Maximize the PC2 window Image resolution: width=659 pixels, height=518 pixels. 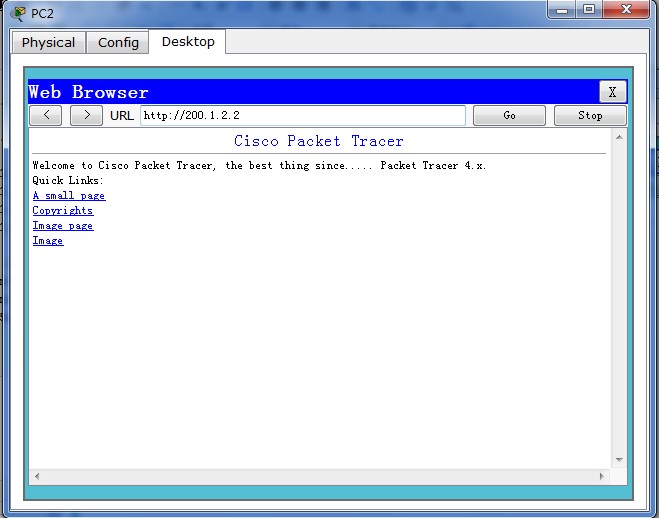point(589,9)
